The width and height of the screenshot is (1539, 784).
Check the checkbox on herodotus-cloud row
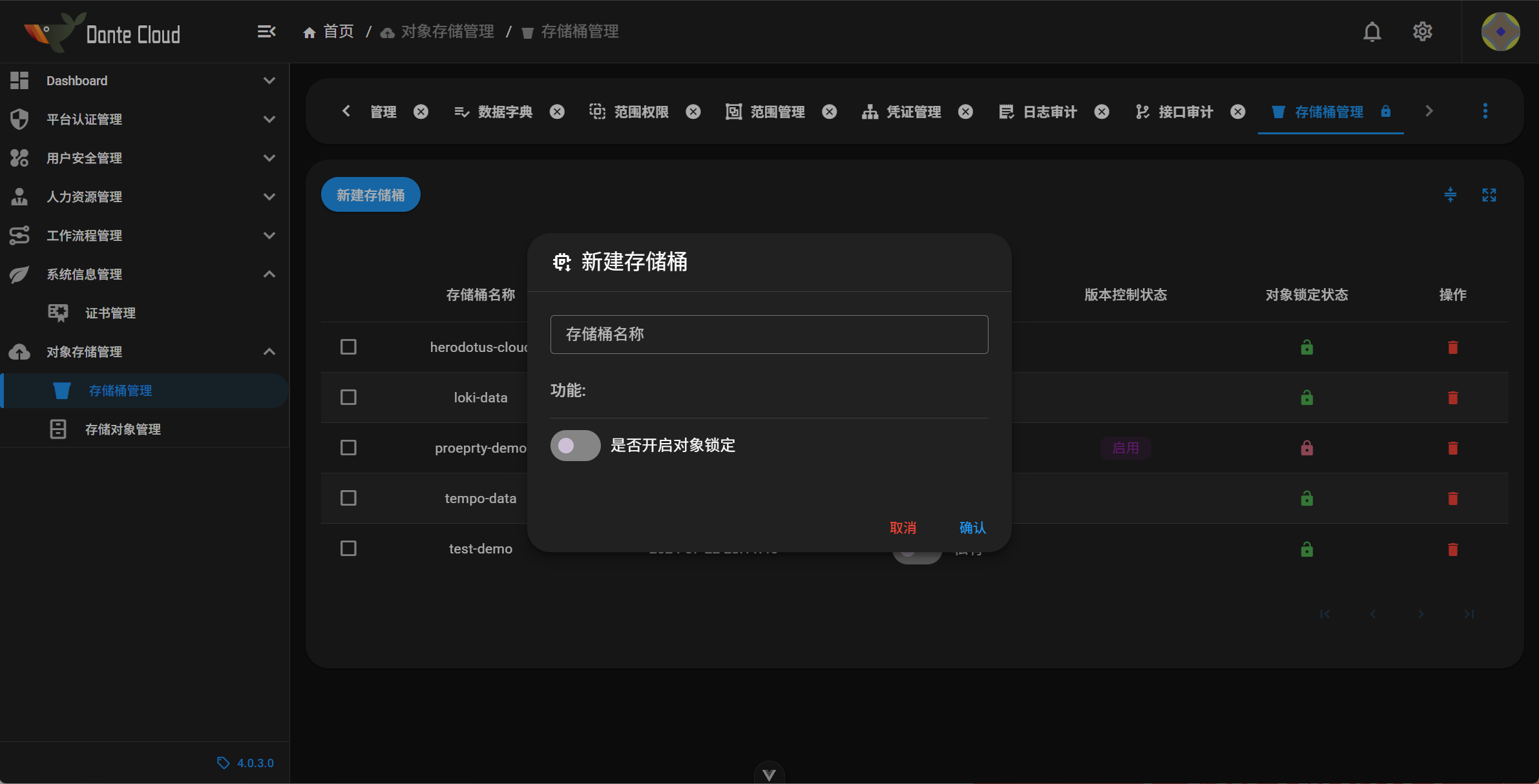click(348, 347)
